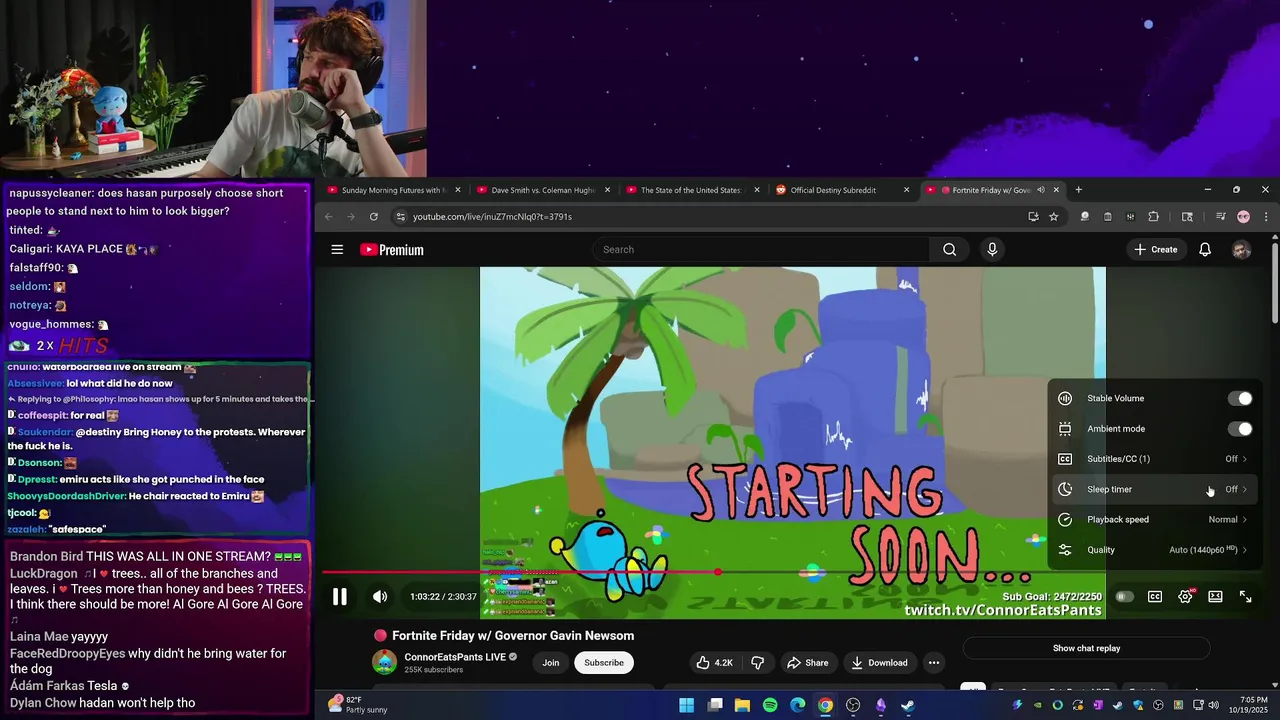
Task: Install app icon in address bar
Action: point(1033,216)
